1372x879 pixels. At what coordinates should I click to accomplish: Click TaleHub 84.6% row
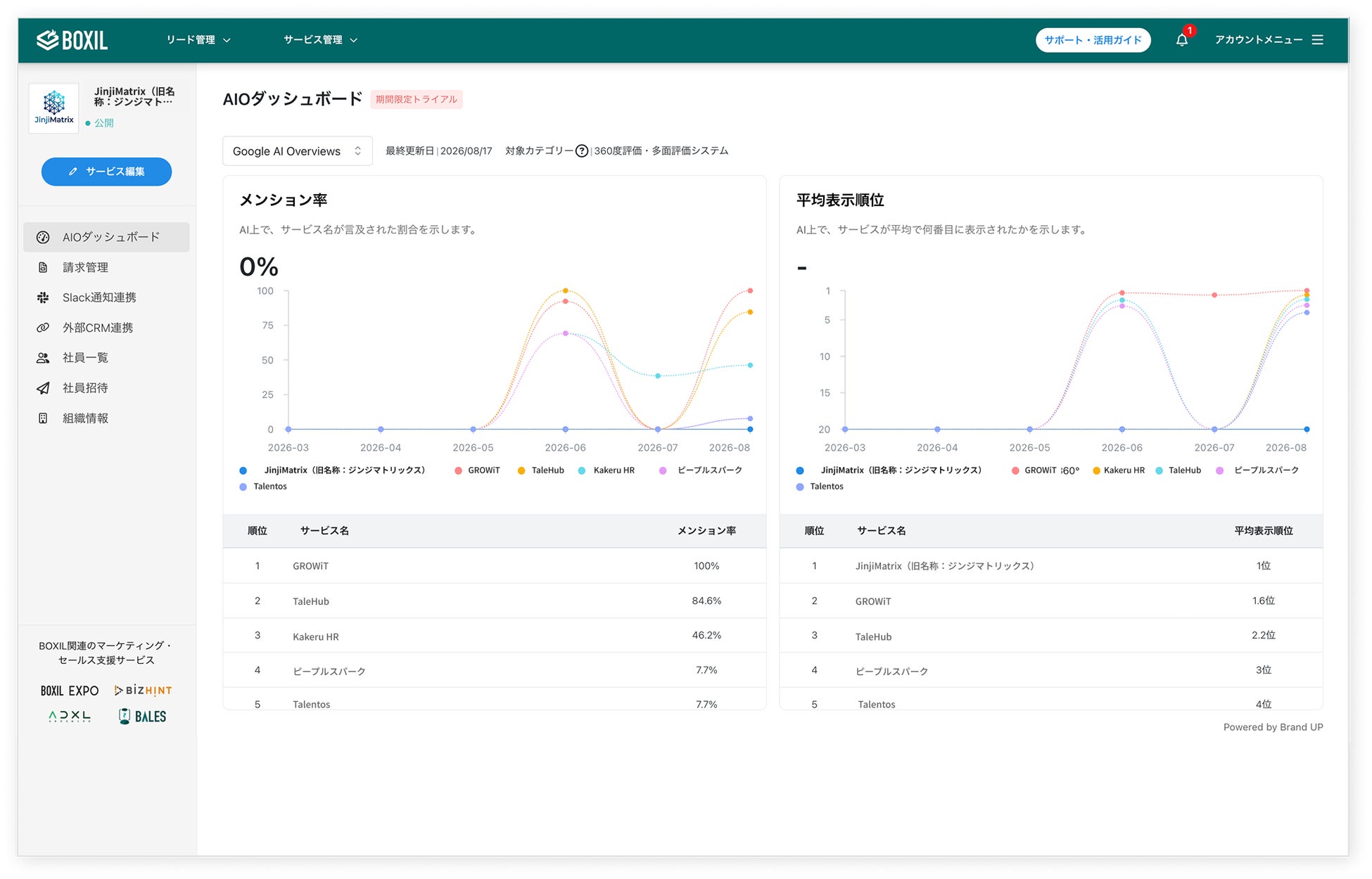tap(495, 601)
